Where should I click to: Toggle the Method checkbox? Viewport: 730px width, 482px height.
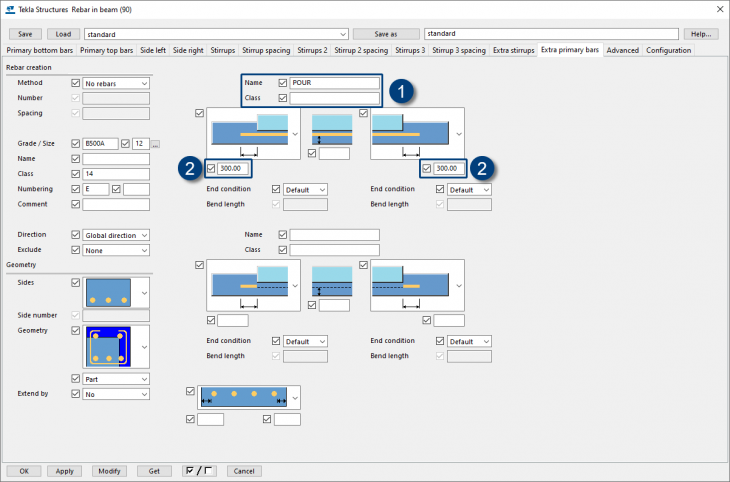75,83
